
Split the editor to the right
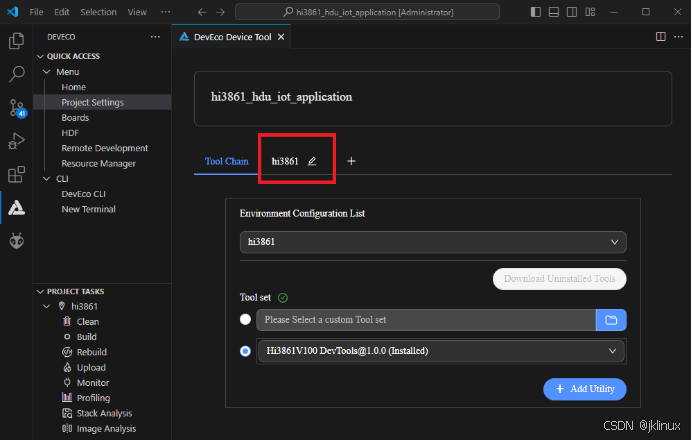[x=661, y=37]
